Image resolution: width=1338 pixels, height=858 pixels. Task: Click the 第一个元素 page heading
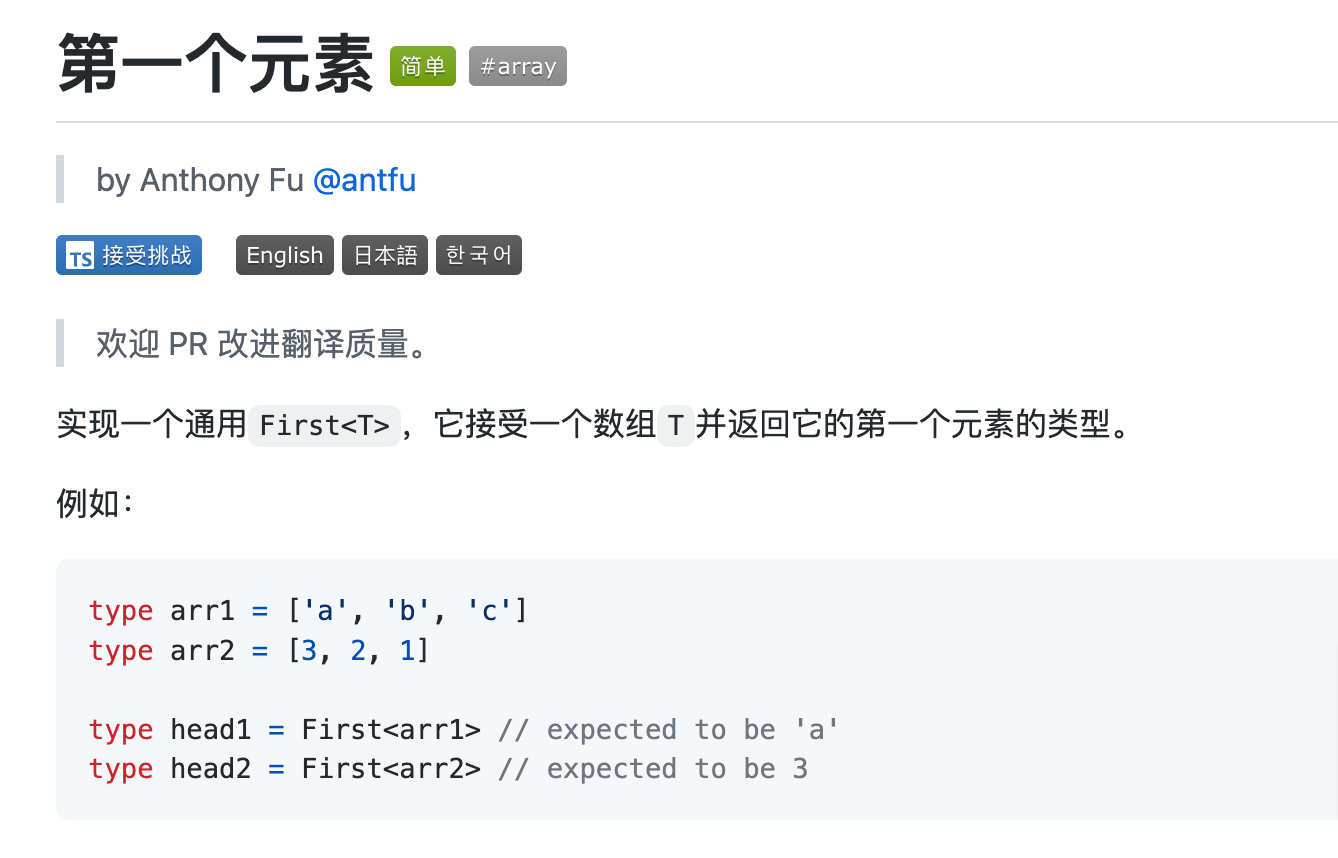(215, 64)
